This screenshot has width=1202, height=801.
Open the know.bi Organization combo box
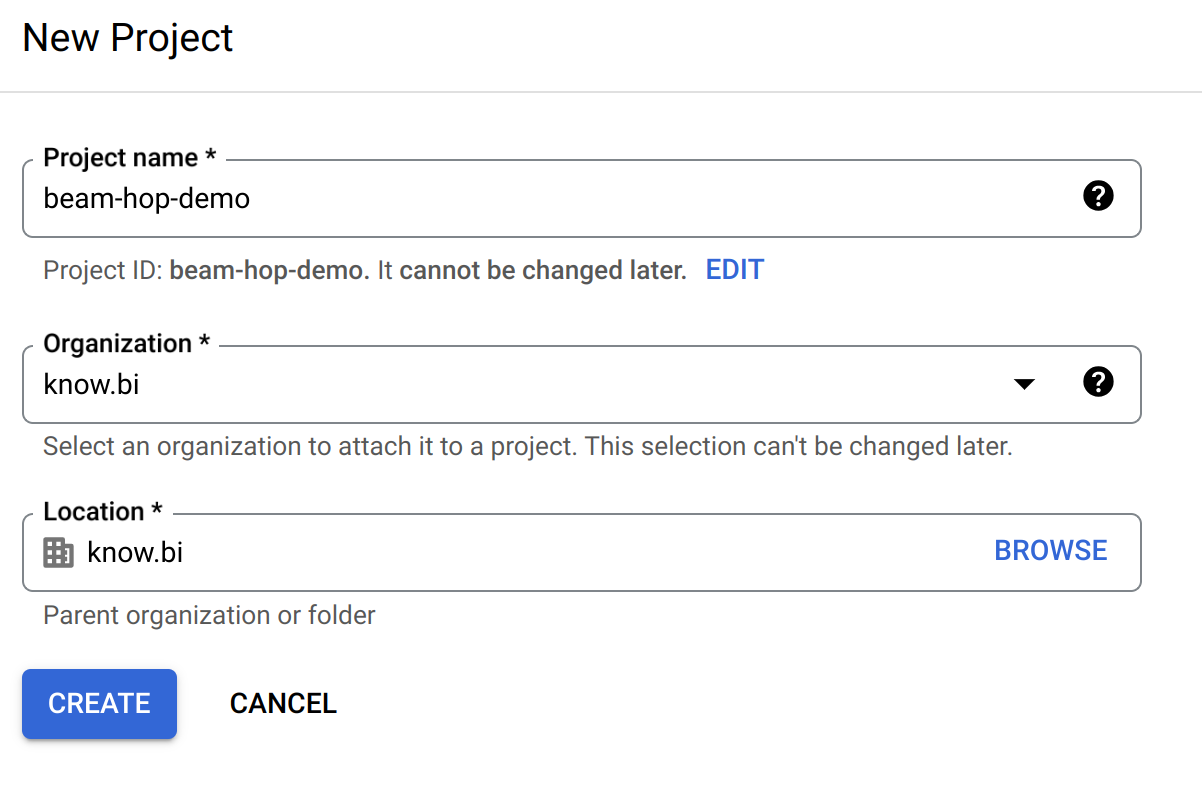[500, 384]
